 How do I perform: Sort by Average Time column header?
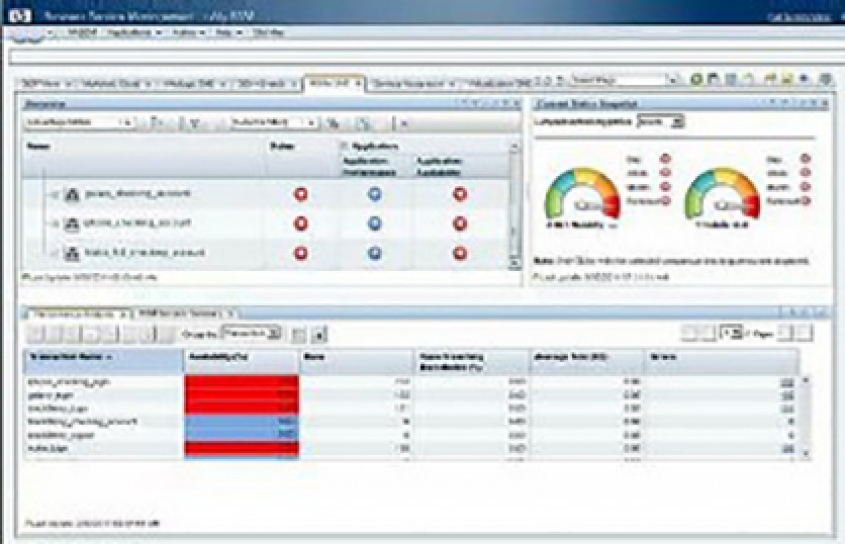[587, 362]
